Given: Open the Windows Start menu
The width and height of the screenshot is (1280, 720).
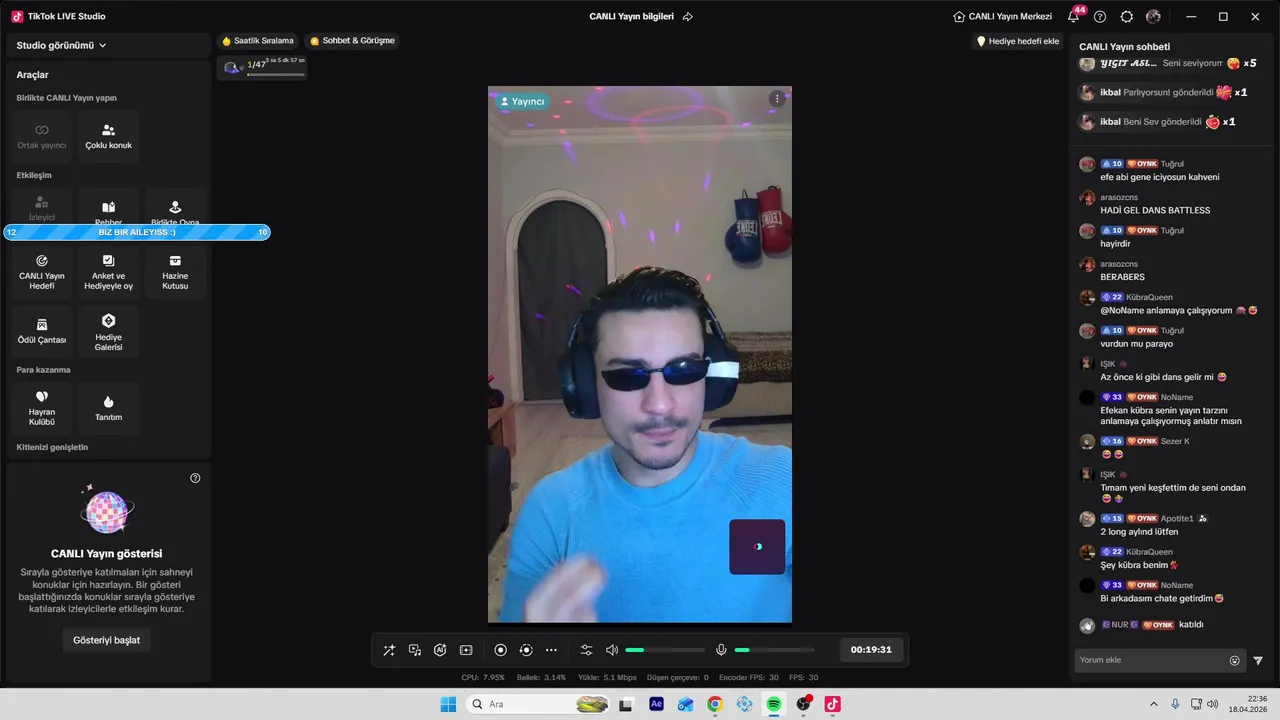Looking at the screenshot, I should (x=448, y=704).
